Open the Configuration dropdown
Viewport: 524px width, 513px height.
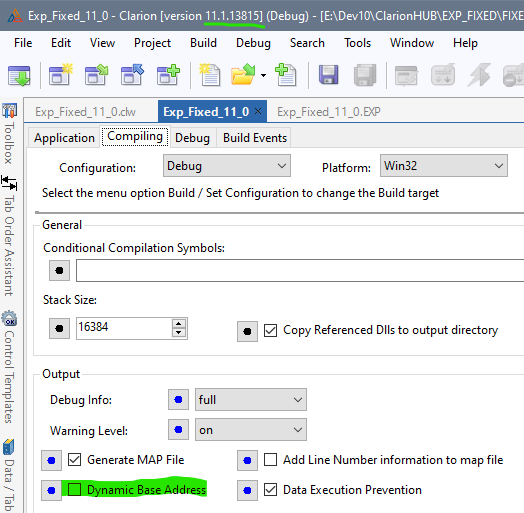(x=227, y=165)
